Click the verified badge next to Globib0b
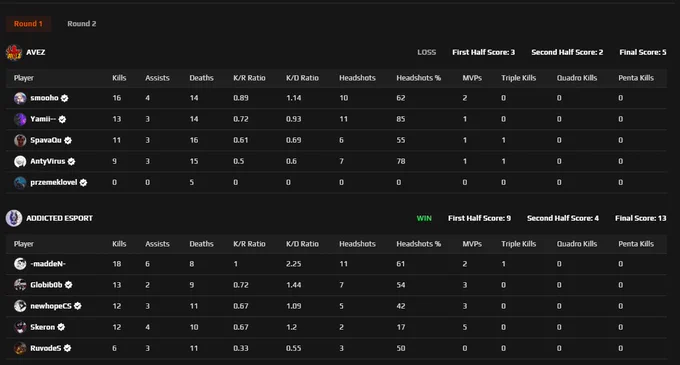The height and width of the screenshot is (365, 680). point(68,285)
